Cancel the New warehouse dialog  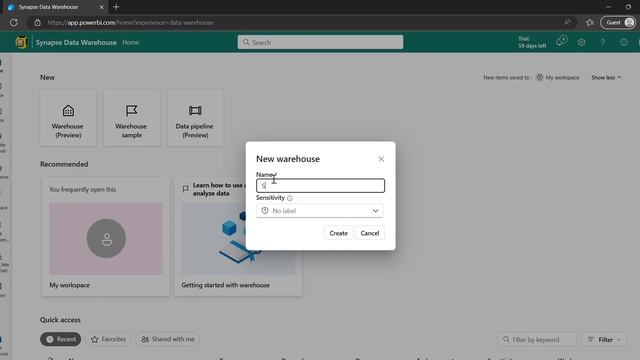click(370, 233)
